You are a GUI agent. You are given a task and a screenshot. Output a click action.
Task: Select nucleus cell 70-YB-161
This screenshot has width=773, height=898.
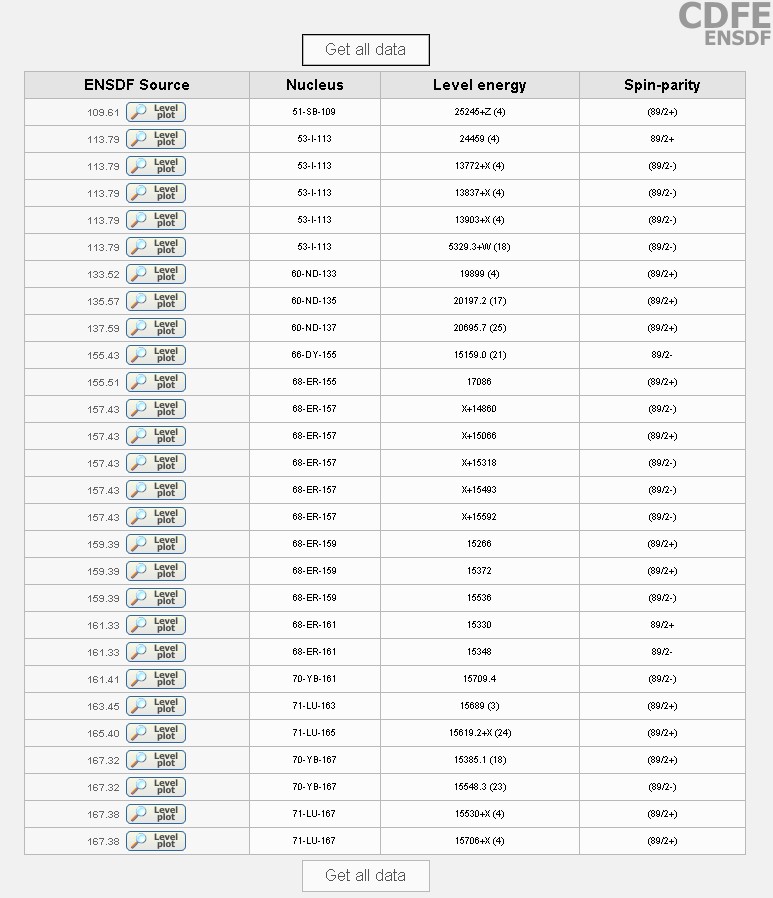[314, 679]
